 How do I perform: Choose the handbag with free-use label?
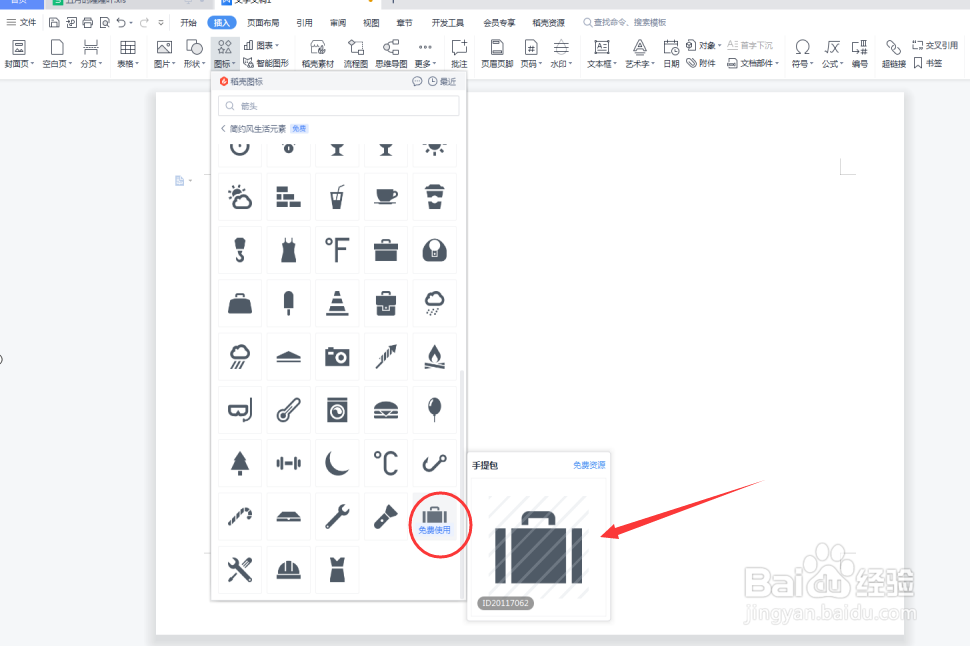click(434, 517)
